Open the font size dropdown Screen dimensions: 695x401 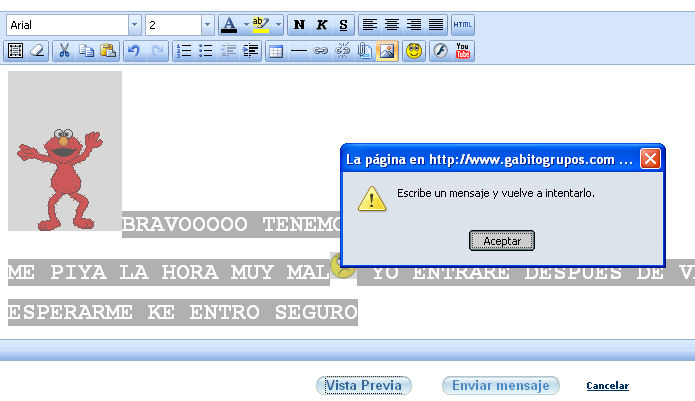(207, 24)
